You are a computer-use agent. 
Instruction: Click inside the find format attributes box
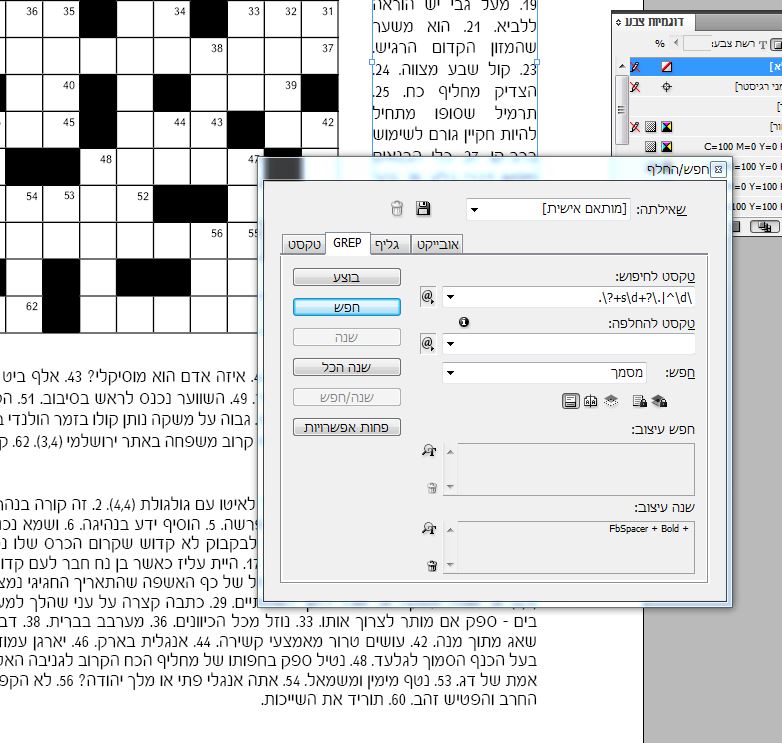pos(576,469)
